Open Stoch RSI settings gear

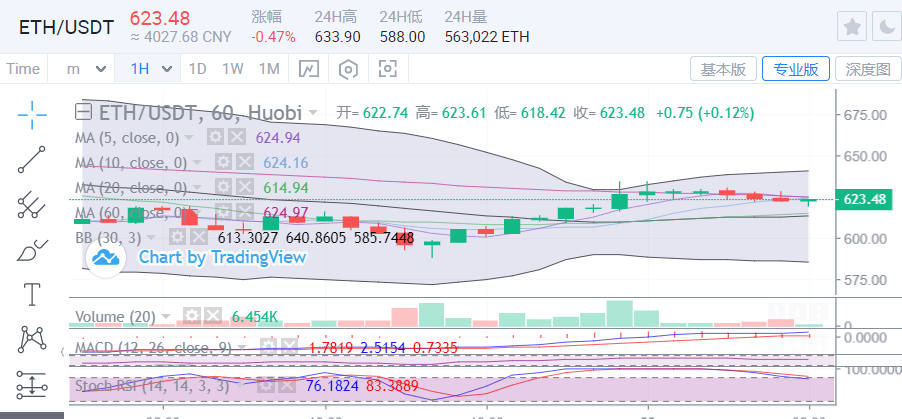(x=265, y=385)
